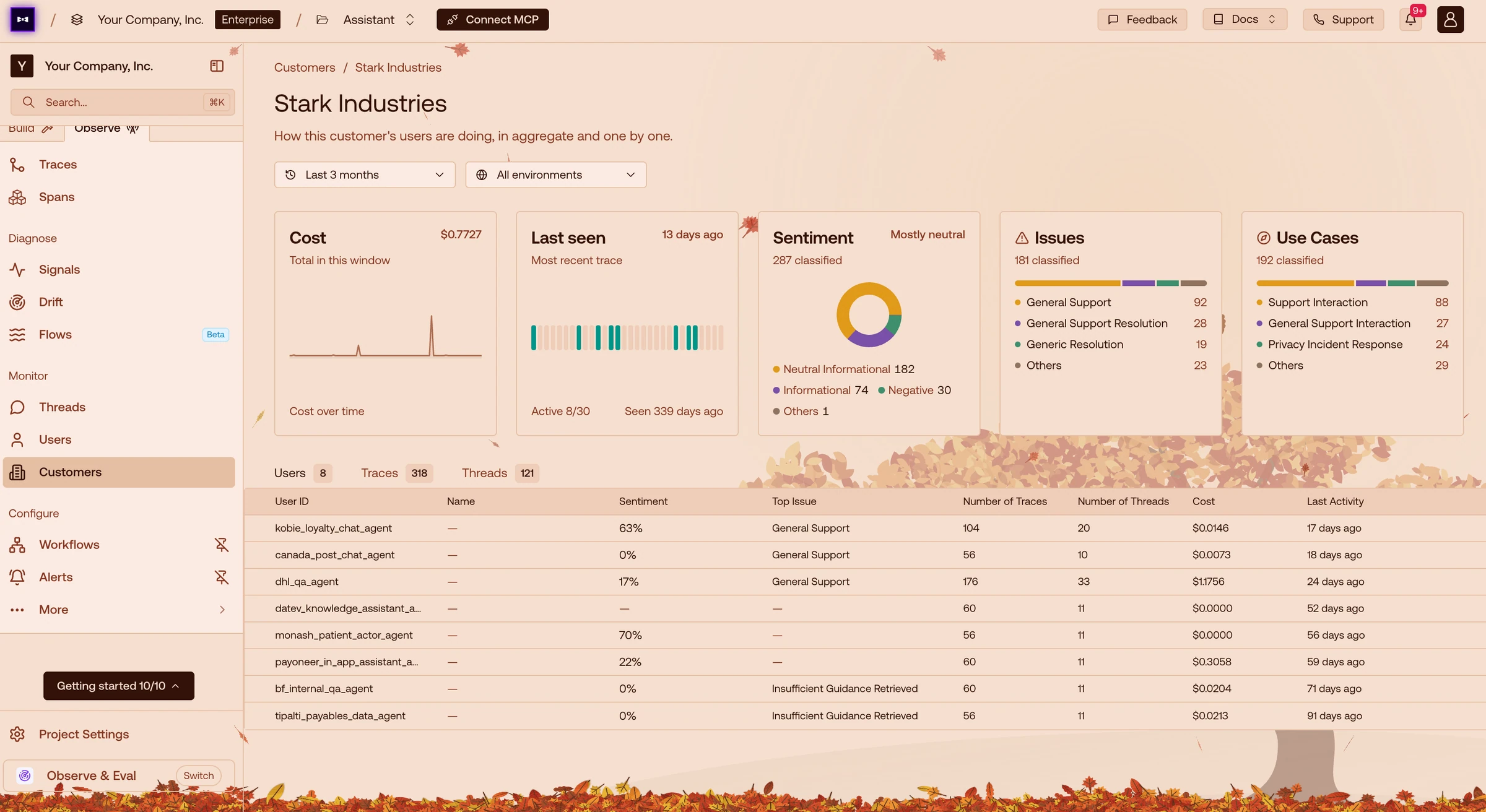Open Project Settings gear item
The height and width of the screenshot is (812, 1486).
point(119,734)
